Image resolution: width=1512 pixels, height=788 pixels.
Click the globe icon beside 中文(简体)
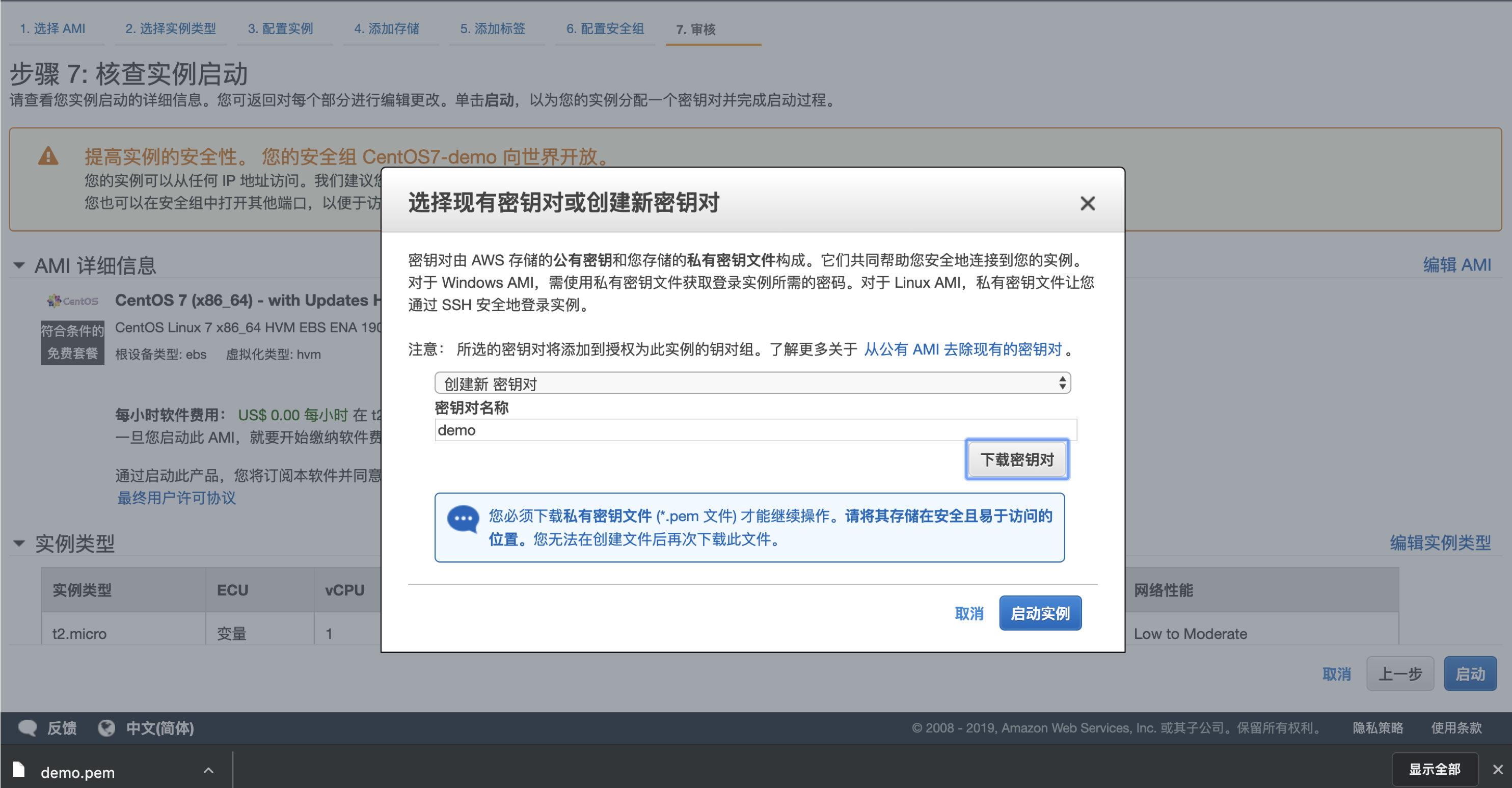coord(107,727)
